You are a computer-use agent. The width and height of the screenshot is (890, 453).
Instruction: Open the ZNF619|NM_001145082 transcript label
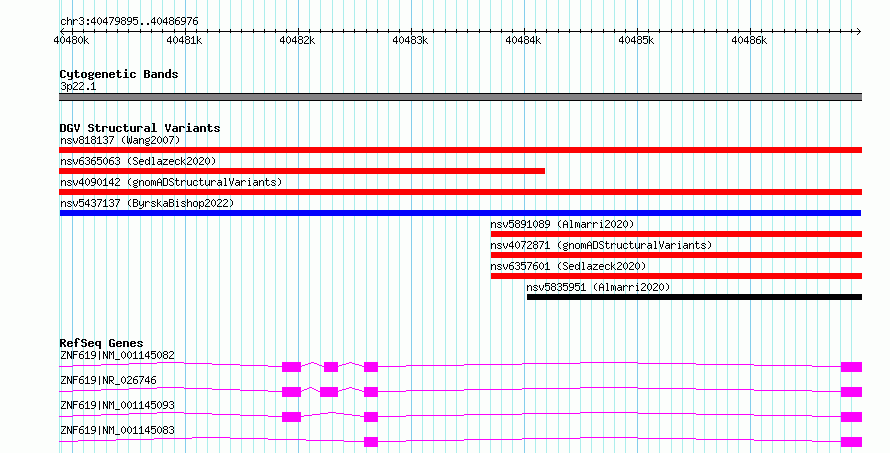(x=117, y=355)
